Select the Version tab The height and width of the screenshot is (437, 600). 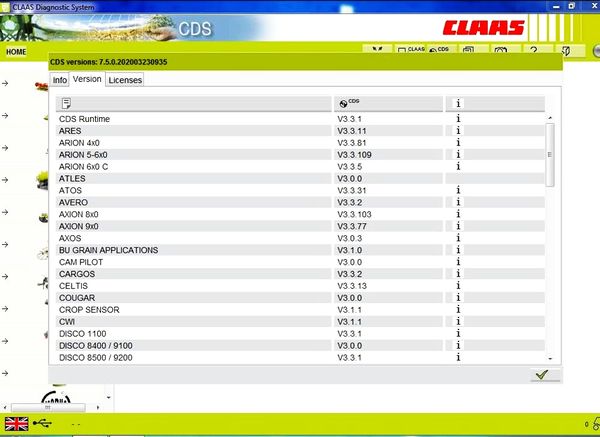point(88,79)
